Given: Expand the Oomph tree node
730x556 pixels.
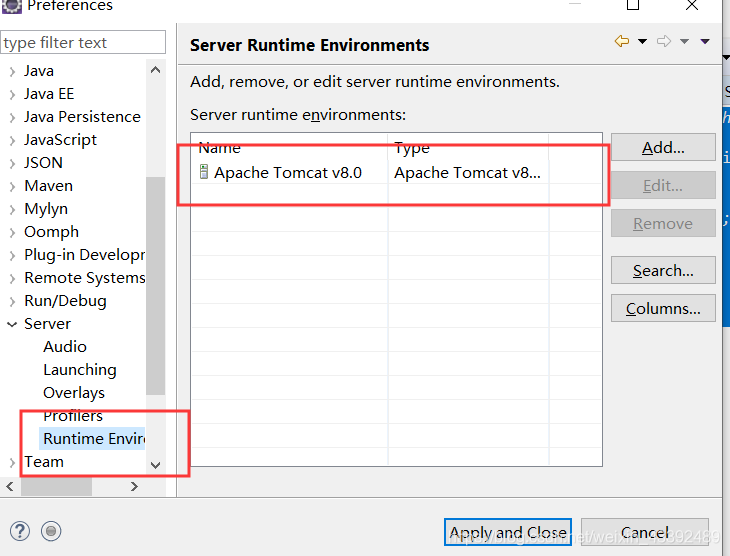Looking at the screenshot, I should click(x=12, y=232).
